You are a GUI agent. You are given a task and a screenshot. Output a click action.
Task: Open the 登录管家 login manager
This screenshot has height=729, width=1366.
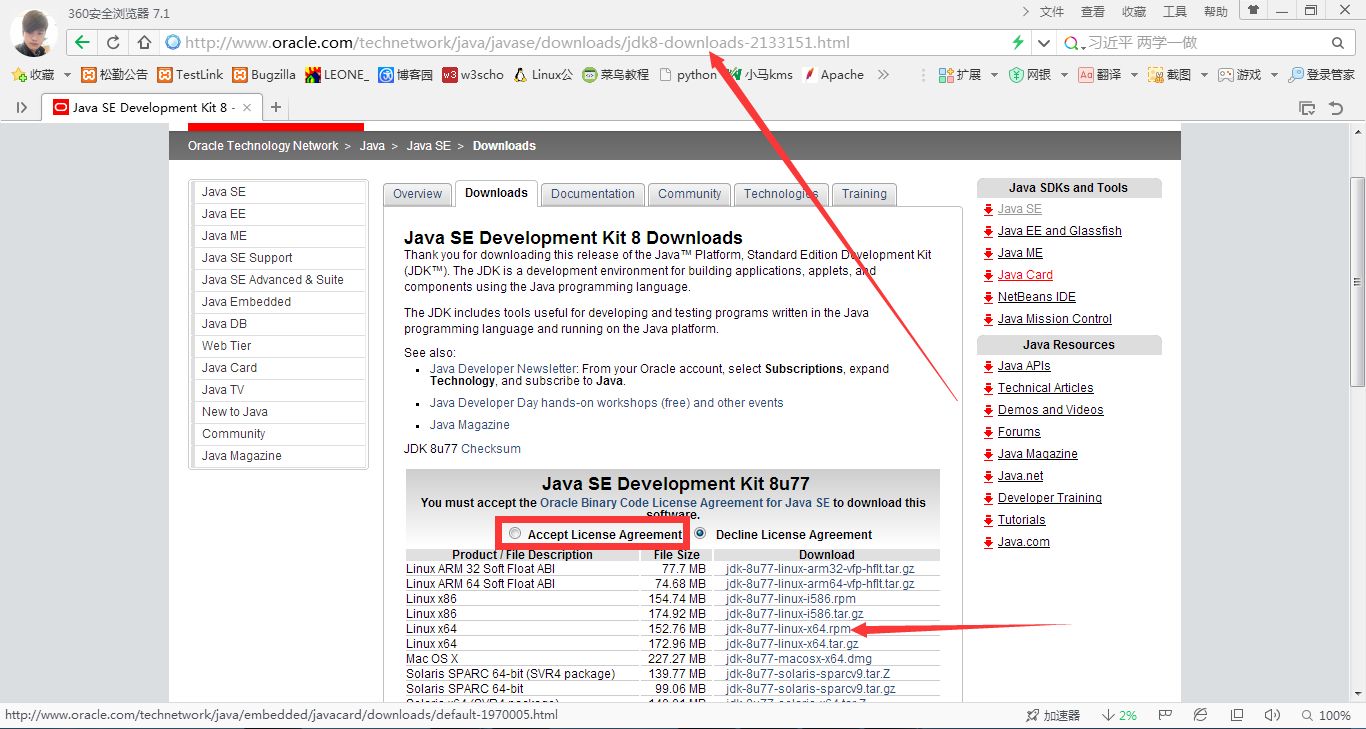[1321, 75]
